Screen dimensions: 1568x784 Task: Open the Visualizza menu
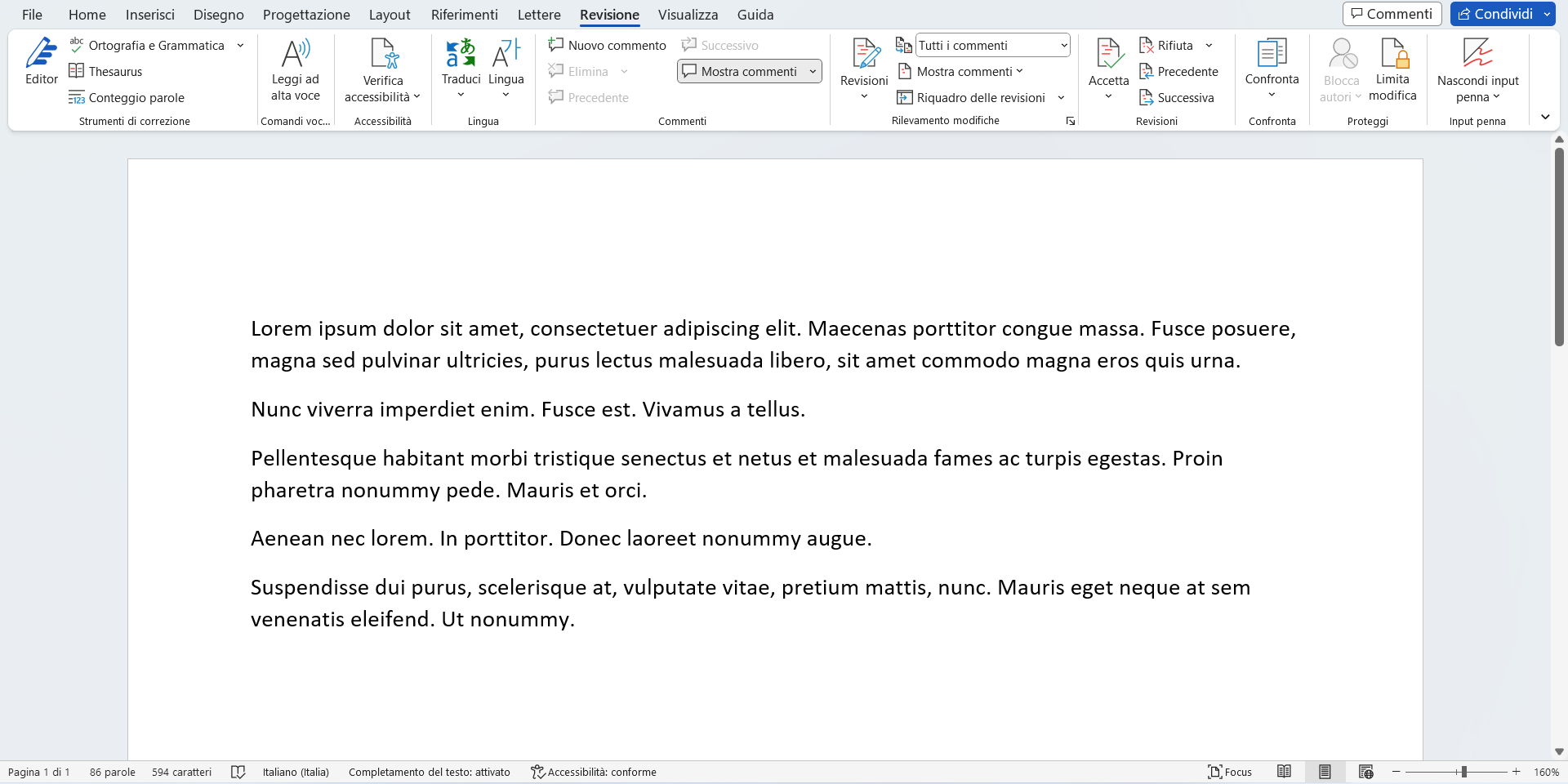tap(688, 14)
